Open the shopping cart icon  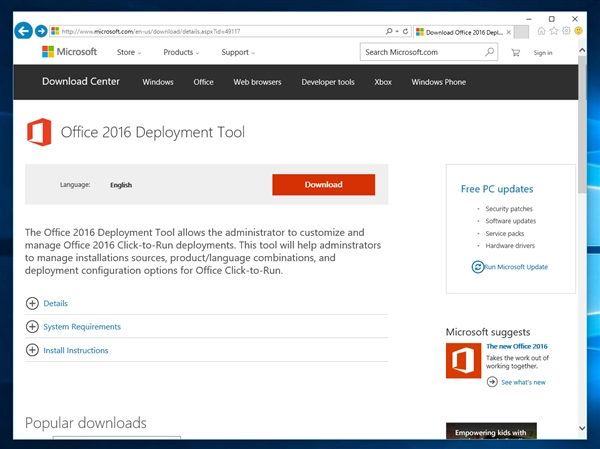[x=515, y=52]
